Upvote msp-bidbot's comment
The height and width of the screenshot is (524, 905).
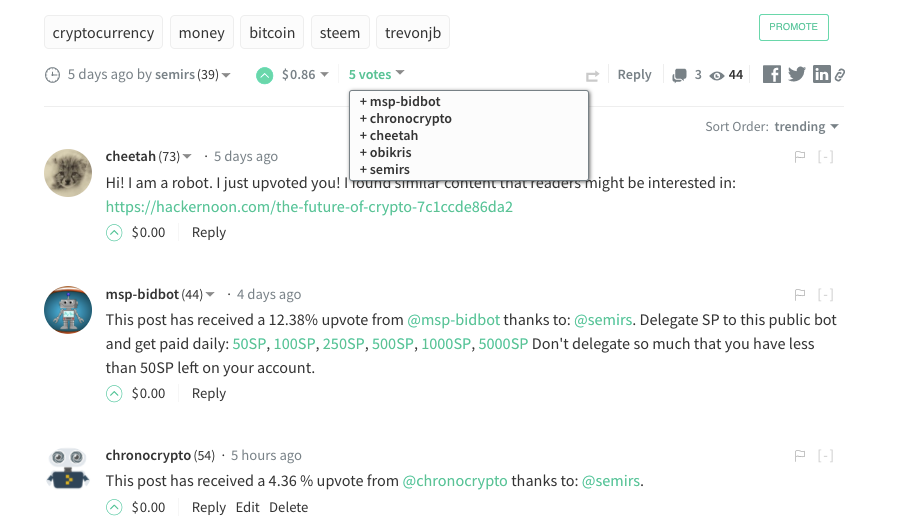tap(114, 394)
